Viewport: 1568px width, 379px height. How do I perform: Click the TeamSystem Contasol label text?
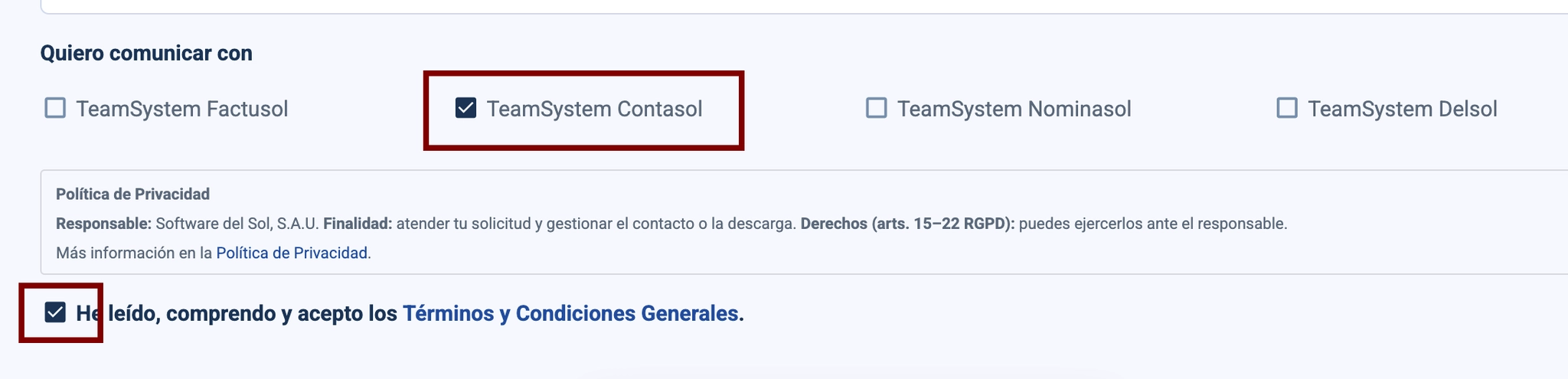(594, 109)
